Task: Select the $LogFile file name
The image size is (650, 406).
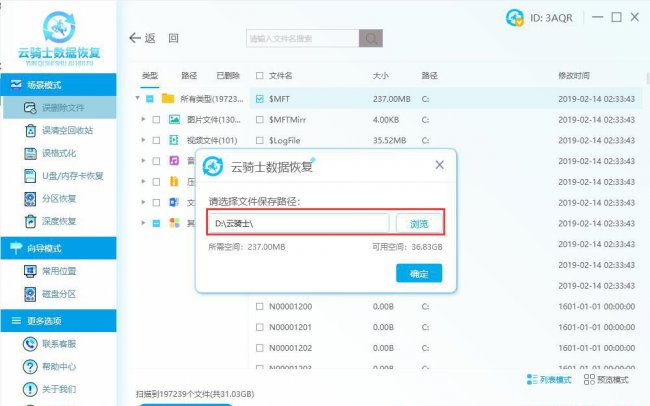Action: pos(284,141)
